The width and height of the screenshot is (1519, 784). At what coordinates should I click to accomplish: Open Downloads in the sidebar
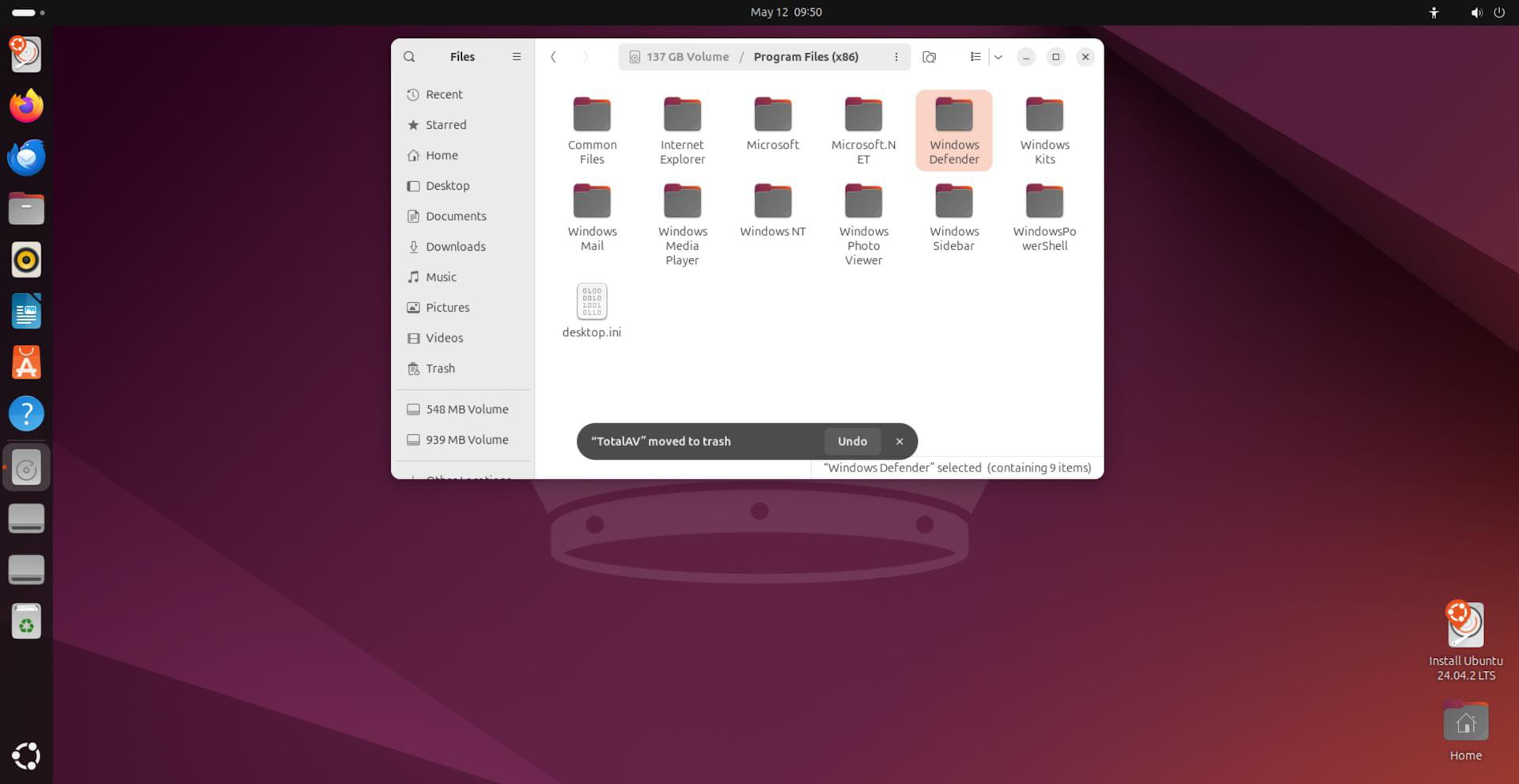tap(463, 247)
